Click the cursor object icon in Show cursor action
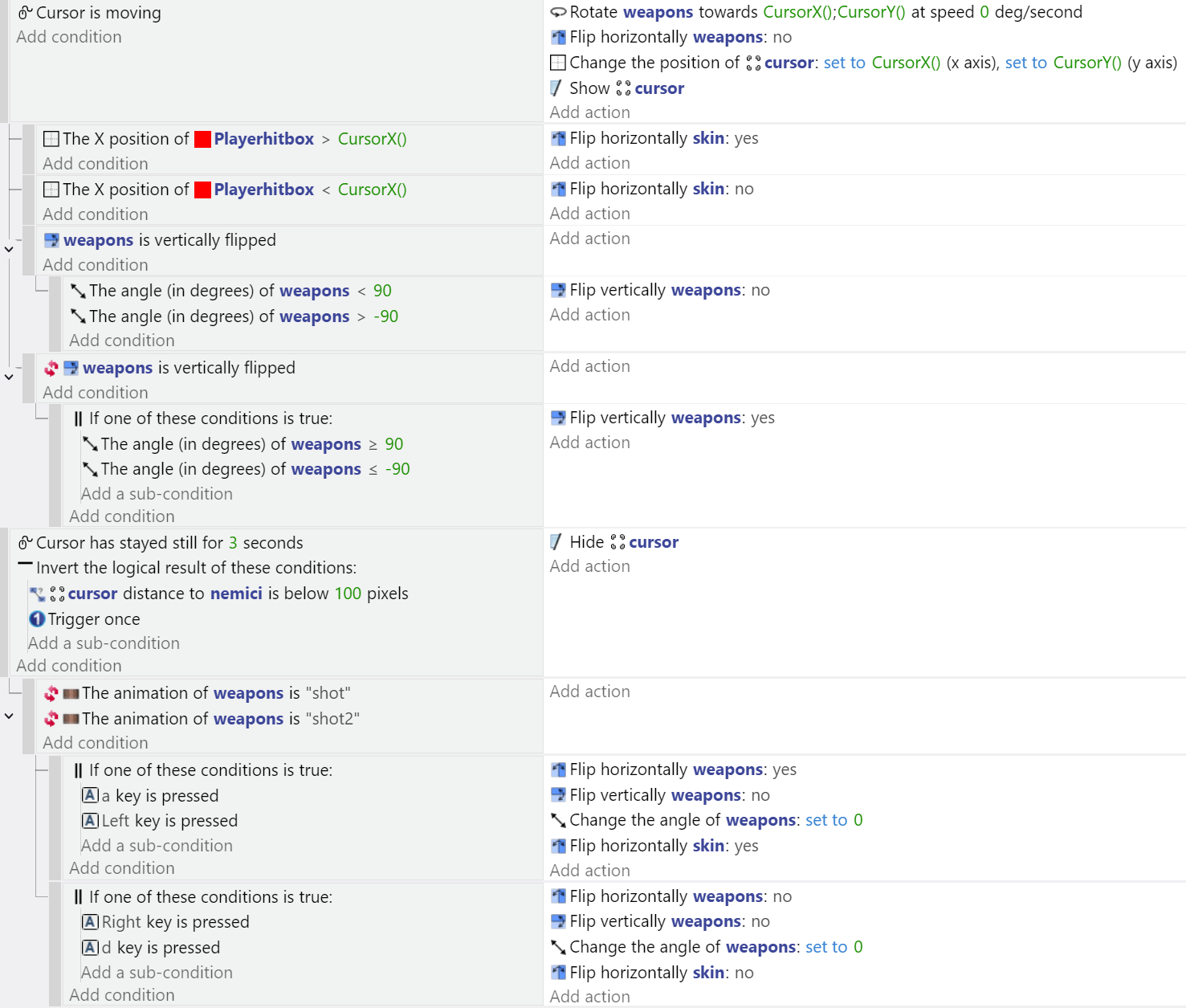This screenshot has width=1186, height=1008. coord(623,88)
